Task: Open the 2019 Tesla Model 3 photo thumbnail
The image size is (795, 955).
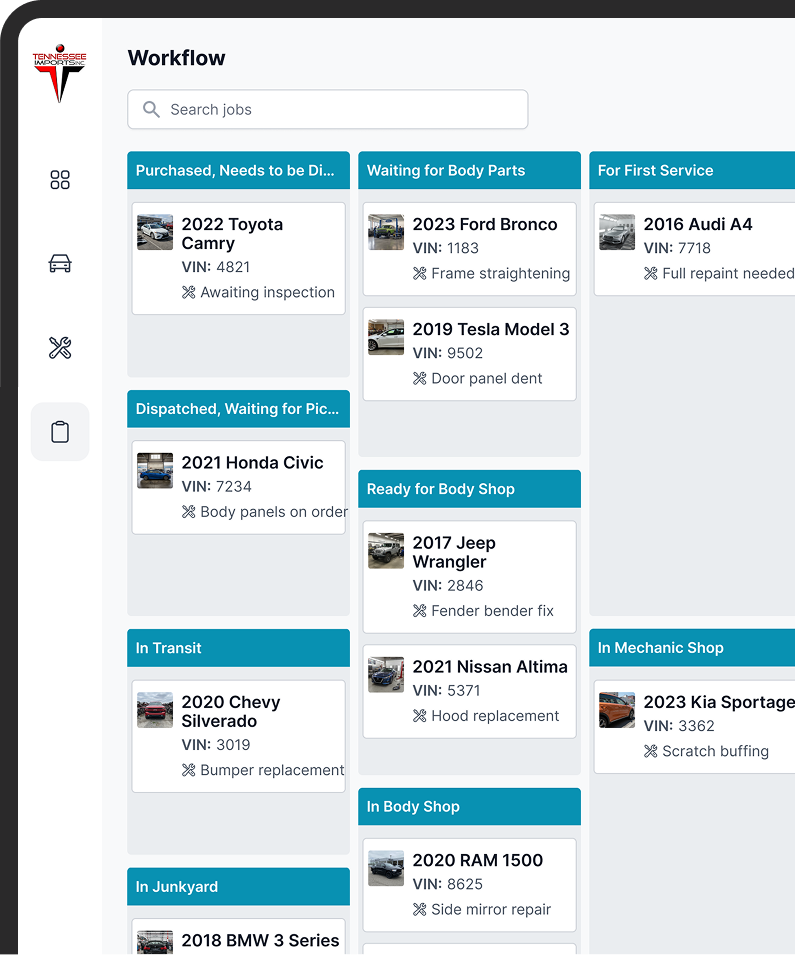Action: tap(386, 337)
